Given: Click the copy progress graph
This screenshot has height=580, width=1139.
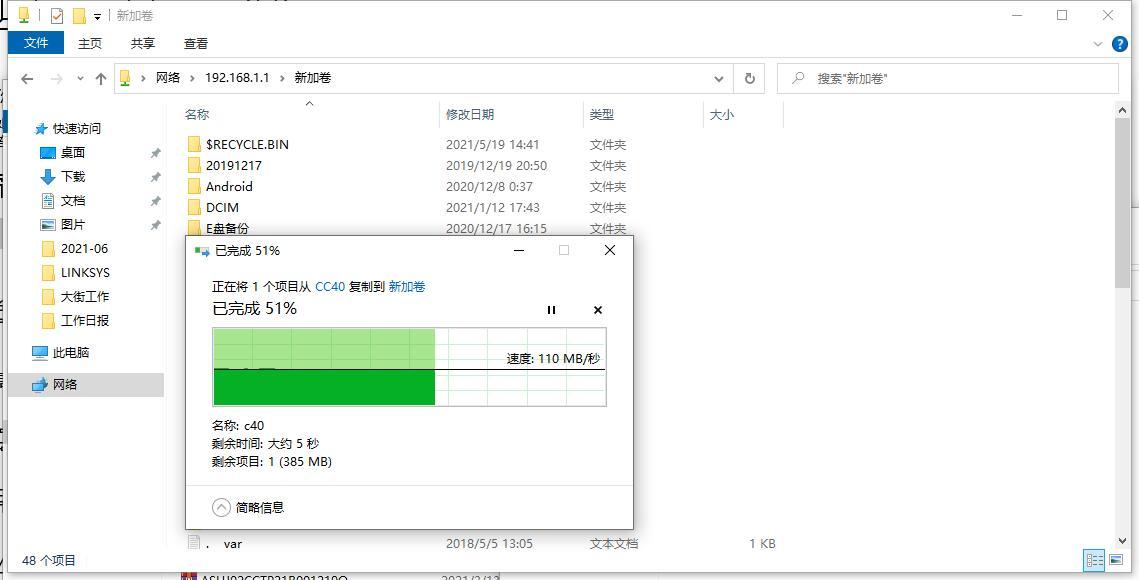Looking at the screenshot, I should click(x=409, y=367).
